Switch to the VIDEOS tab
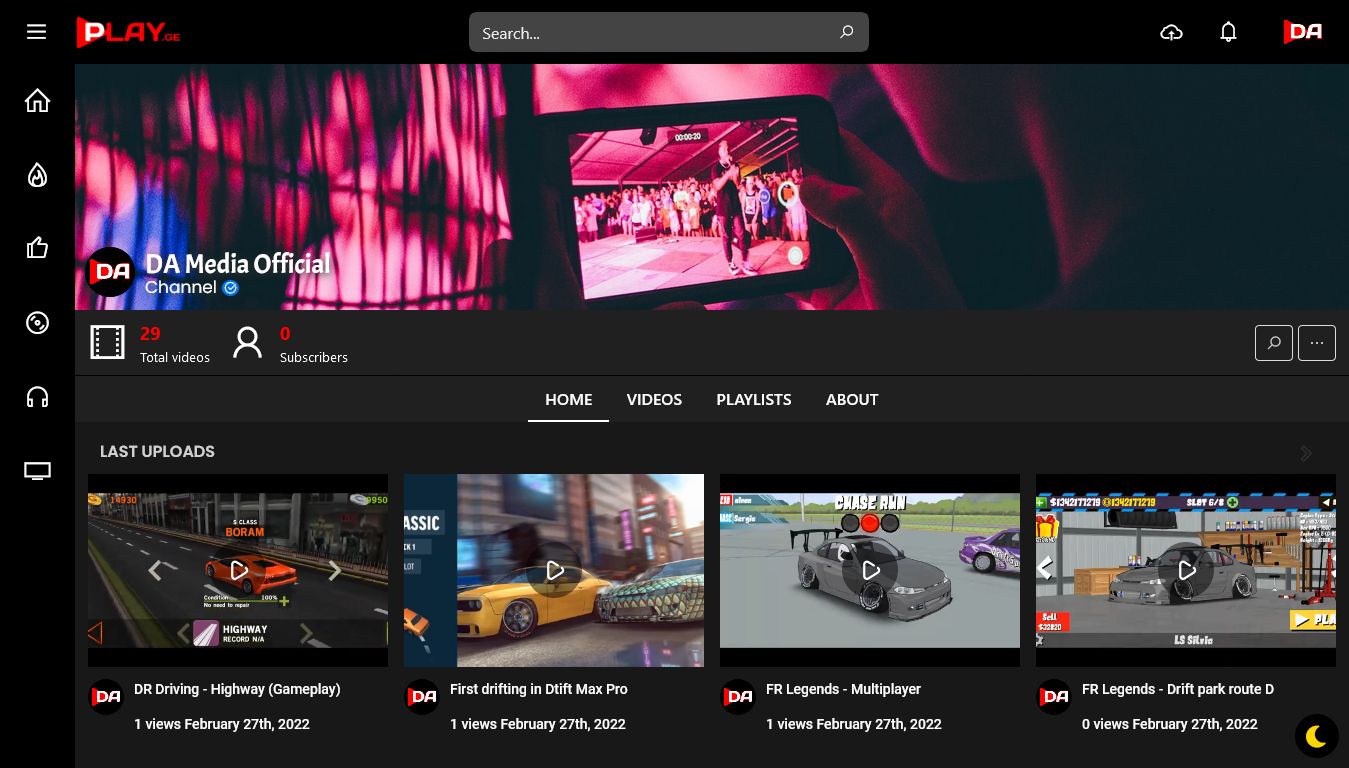 coord(654,399)
